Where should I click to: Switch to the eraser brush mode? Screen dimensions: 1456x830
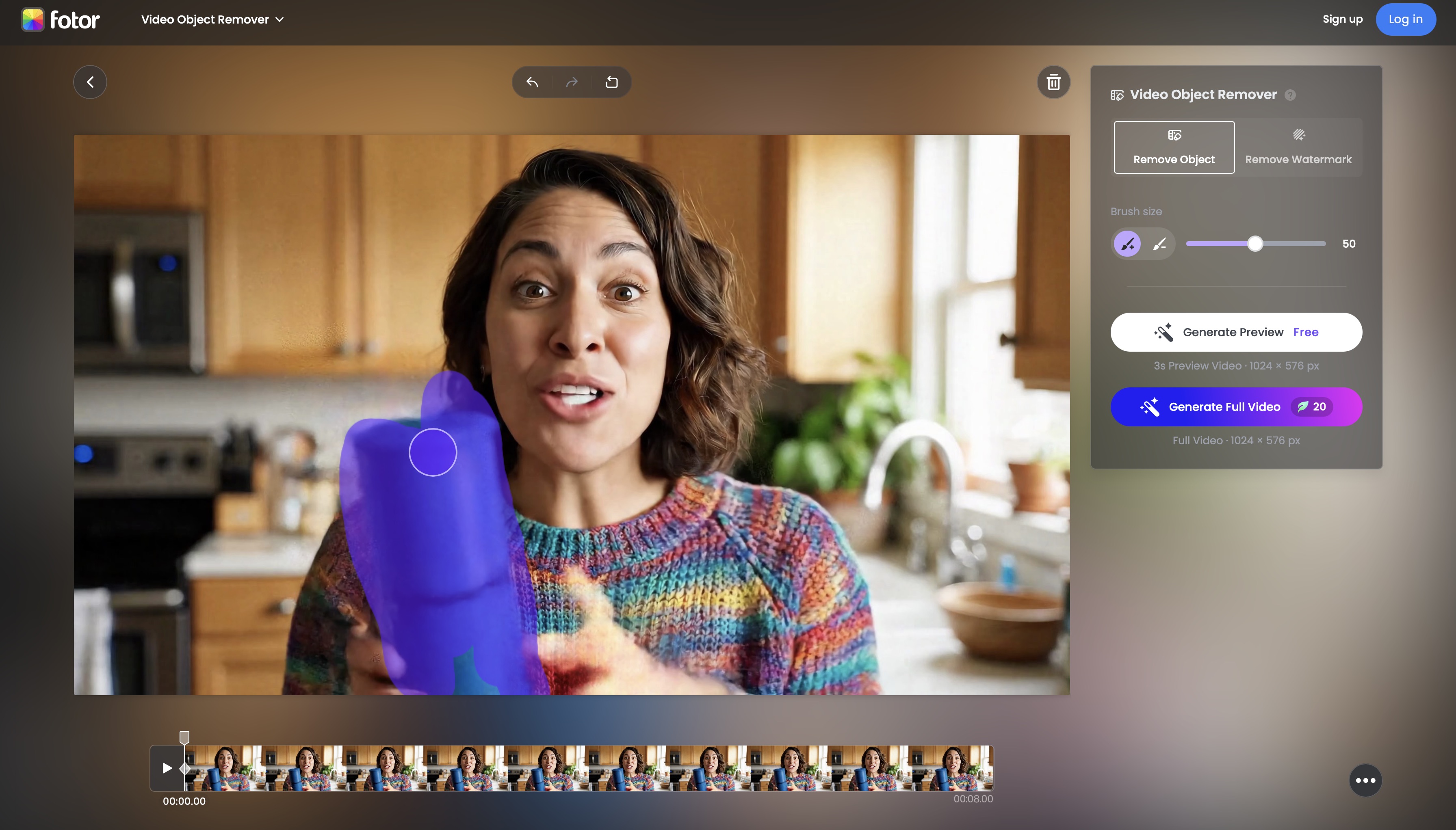(x=1159, y=244)
